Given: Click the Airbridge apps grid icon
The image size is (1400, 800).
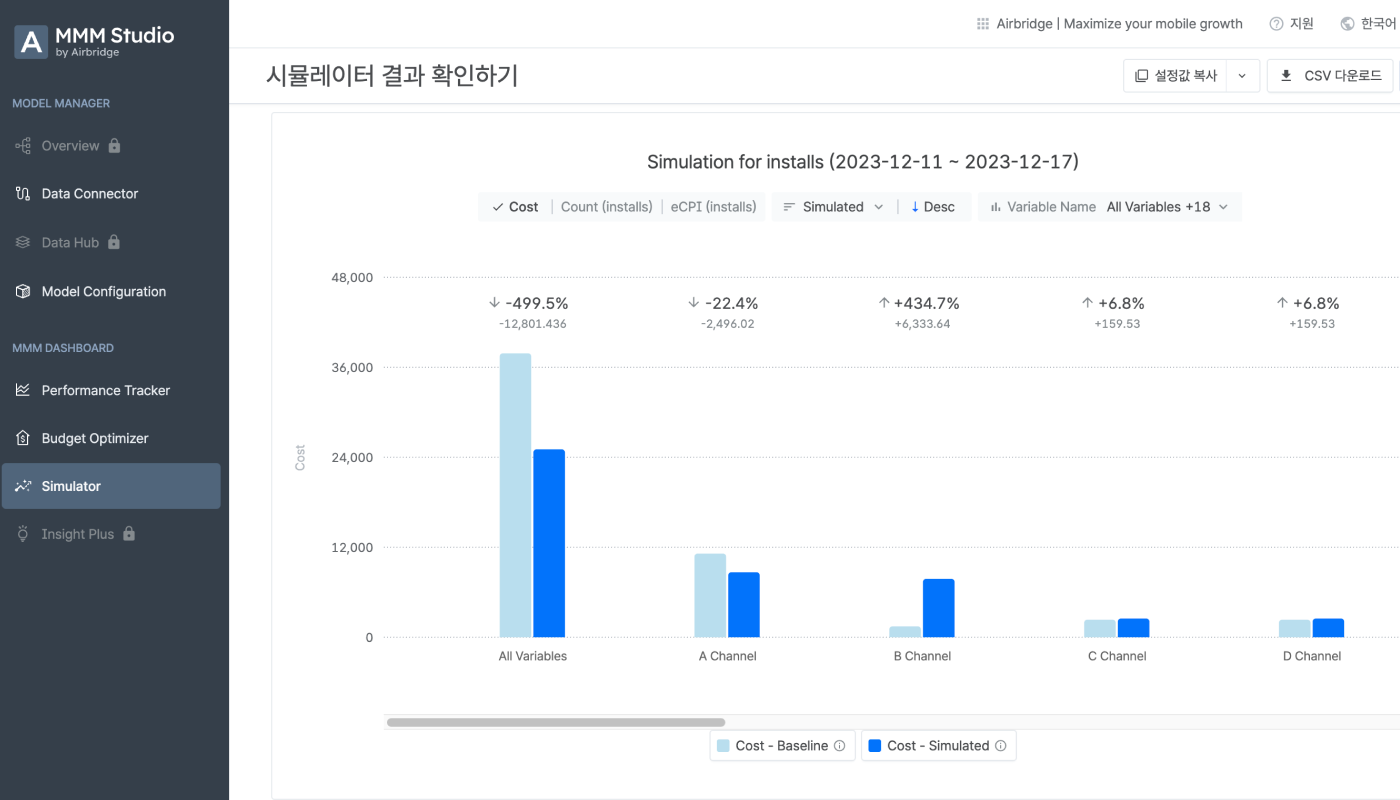Looking at the screenshot, I should click(x=983, y=24).
